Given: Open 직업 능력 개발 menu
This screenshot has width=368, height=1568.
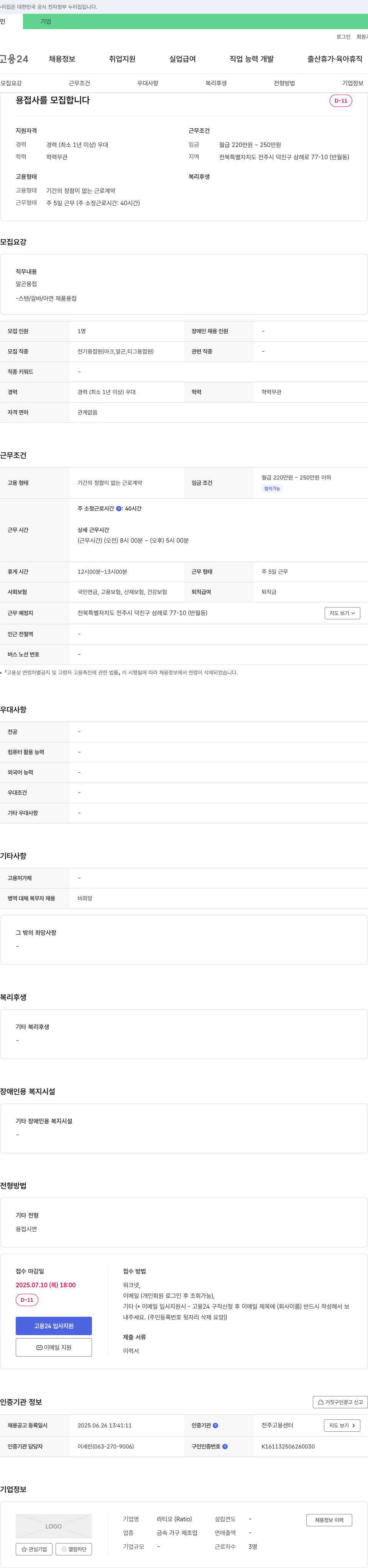Looking at the screenshot, I should [251, 59].
